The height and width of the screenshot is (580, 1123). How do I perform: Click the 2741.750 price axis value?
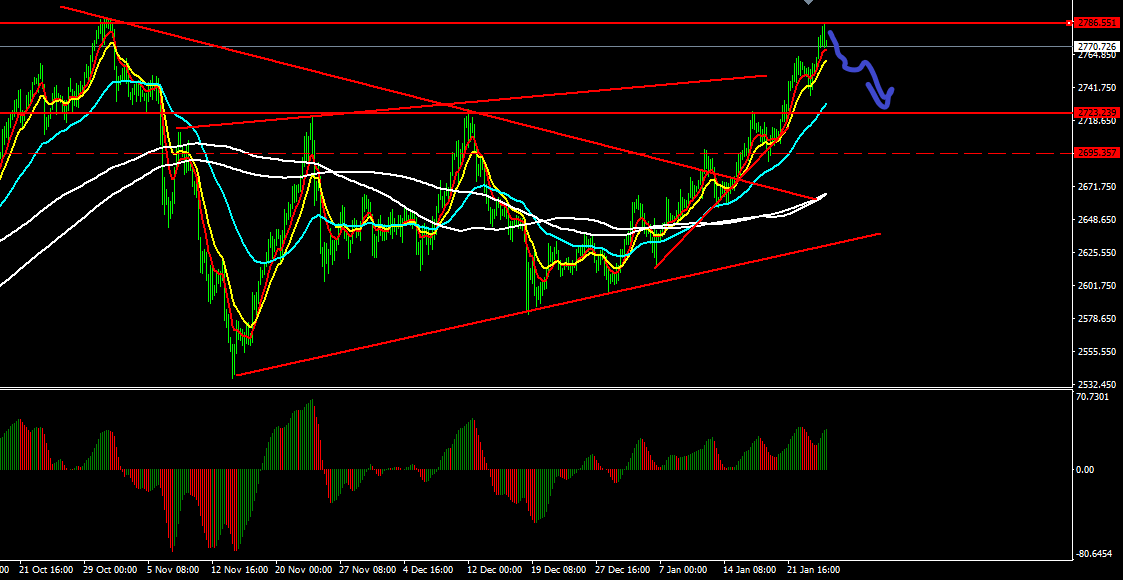pyautogui.click(x=1097, y=87)
